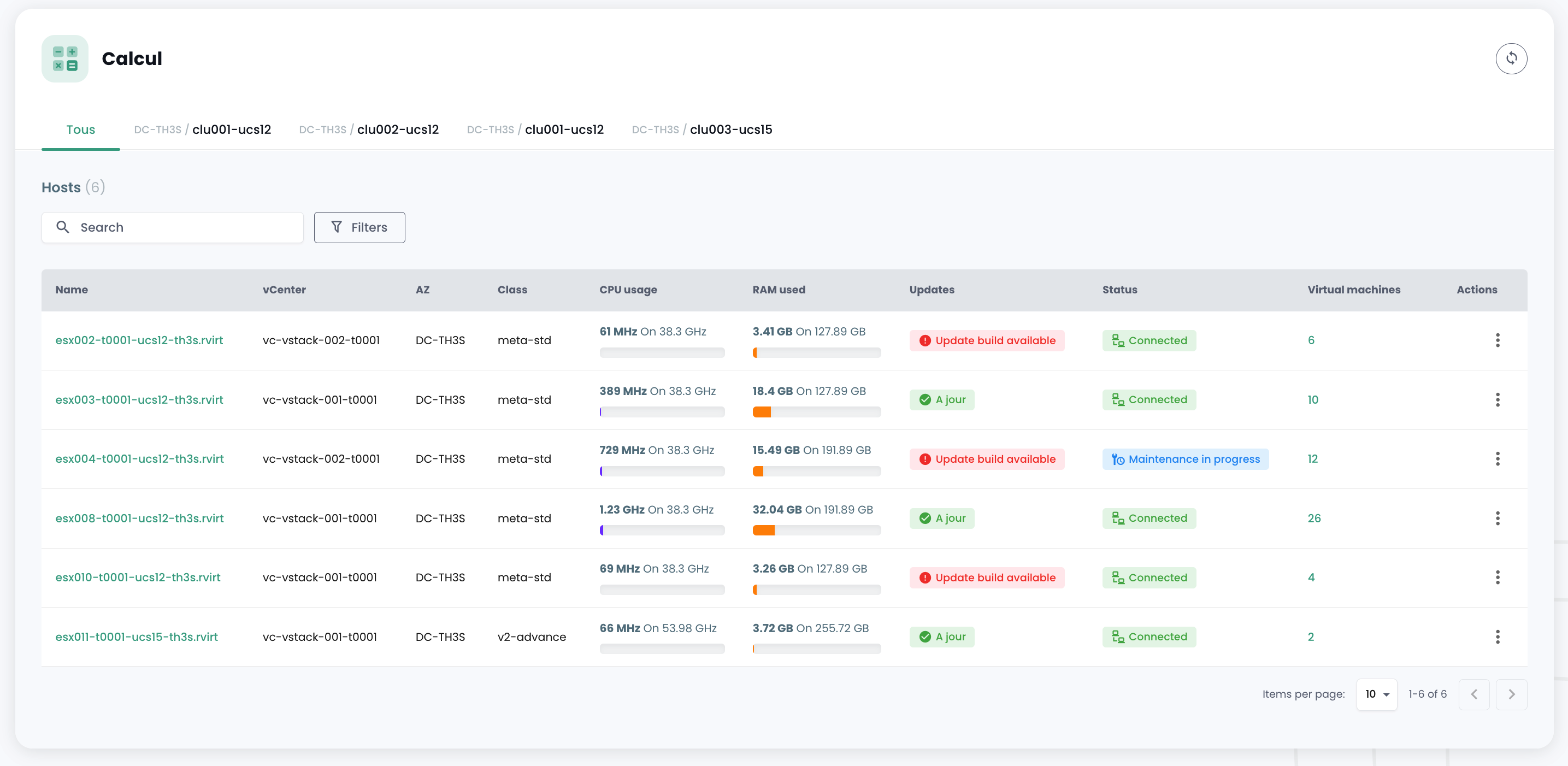The width and height of the screenshot is (1568, 766).
Task: Click the magnifier icon in search box
Action: click(x=63, y=227)
